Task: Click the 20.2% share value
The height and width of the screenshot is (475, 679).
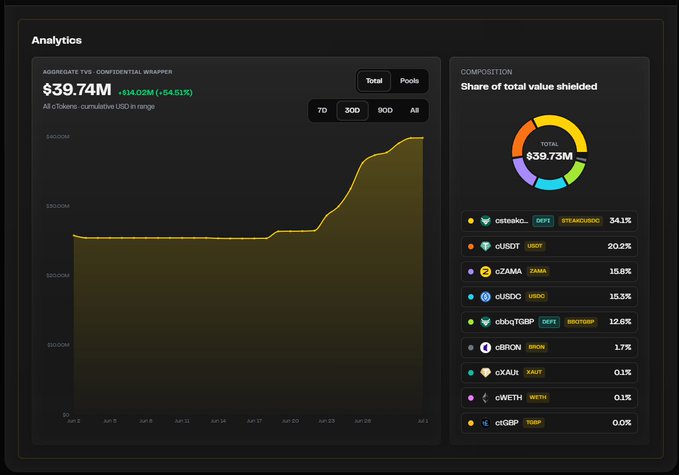Action: [x=619, y=246]
